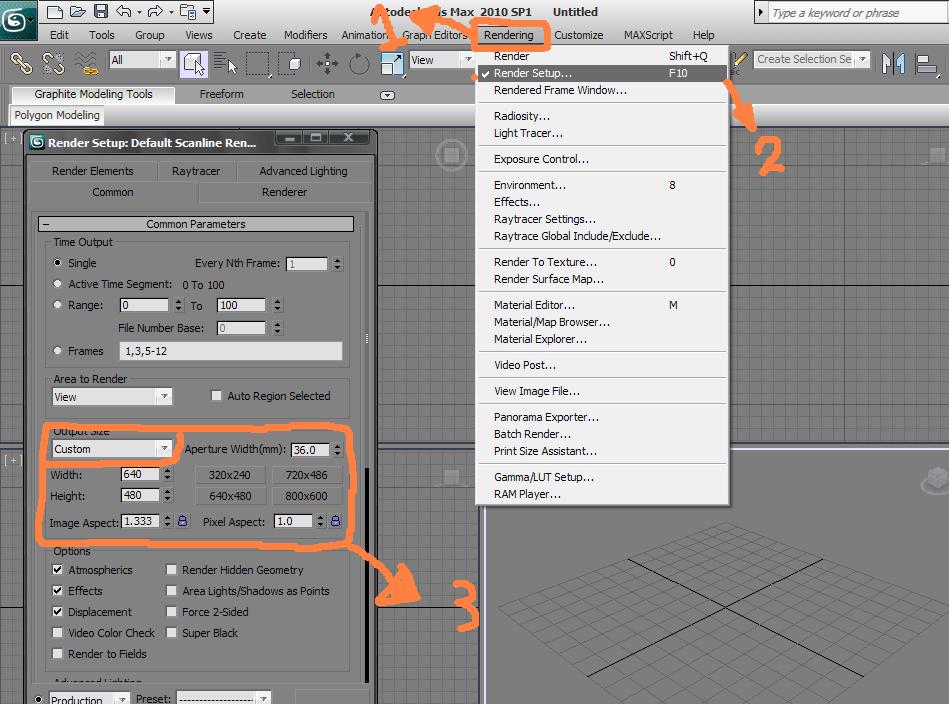Click the Save File floppy icon

(x=101, y=11)
